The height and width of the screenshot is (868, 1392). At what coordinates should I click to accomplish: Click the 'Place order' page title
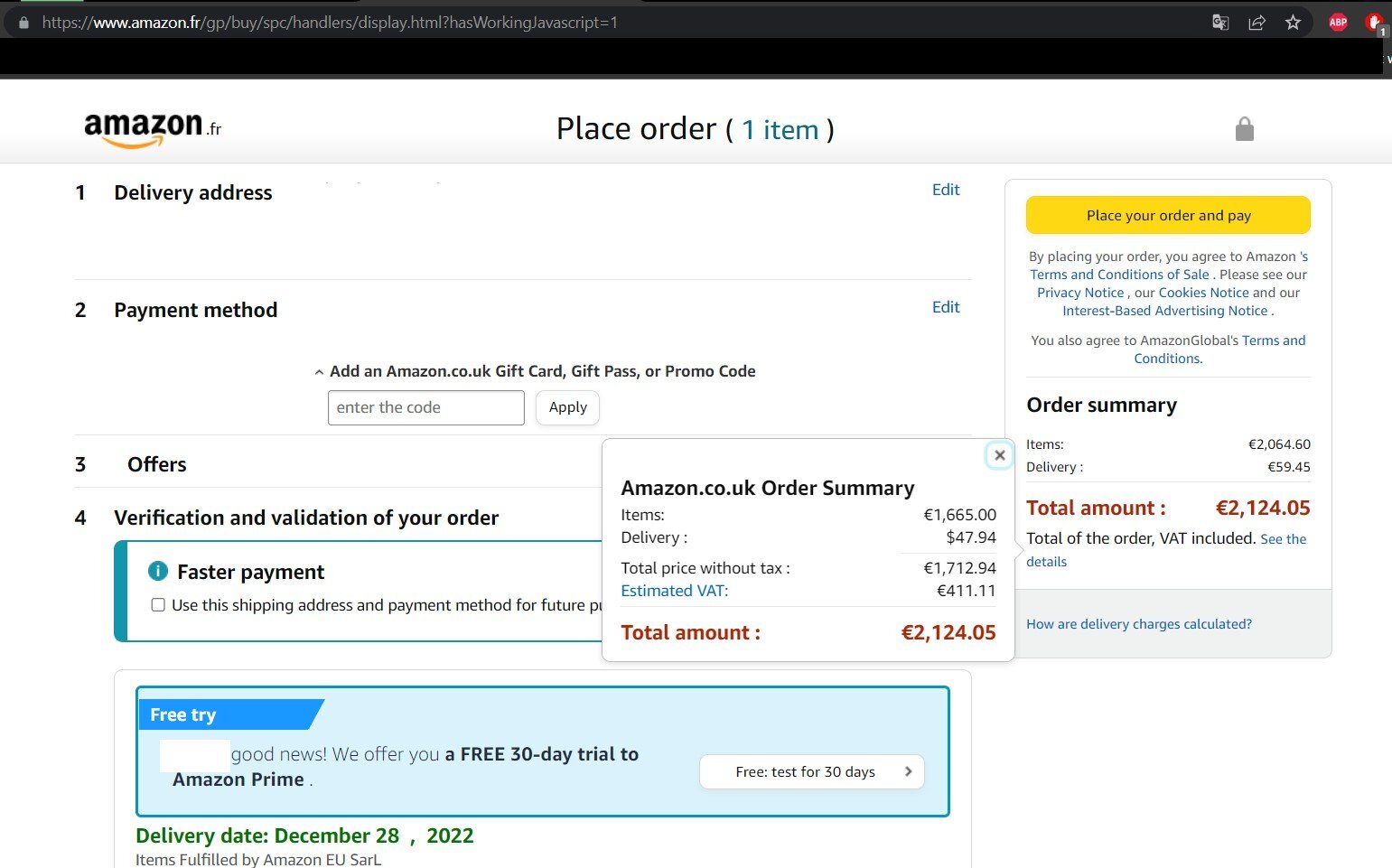pos(636,129)
